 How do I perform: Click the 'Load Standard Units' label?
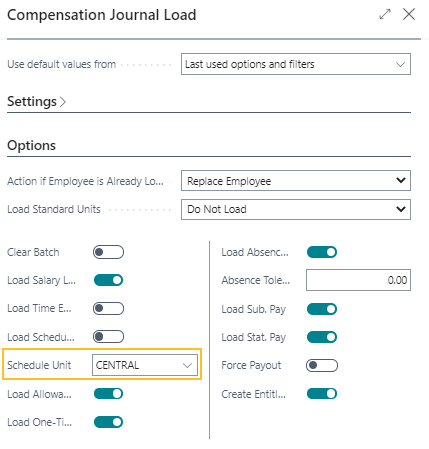54,209
